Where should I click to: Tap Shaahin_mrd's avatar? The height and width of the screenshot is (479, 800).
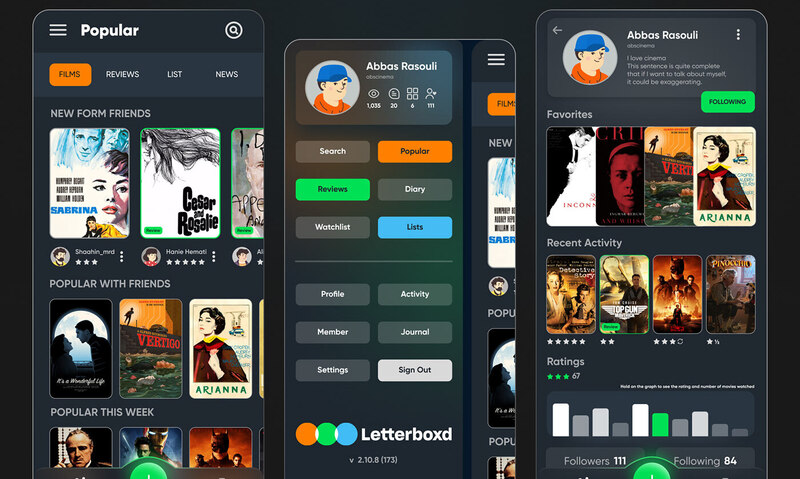(x=60, y=256)
